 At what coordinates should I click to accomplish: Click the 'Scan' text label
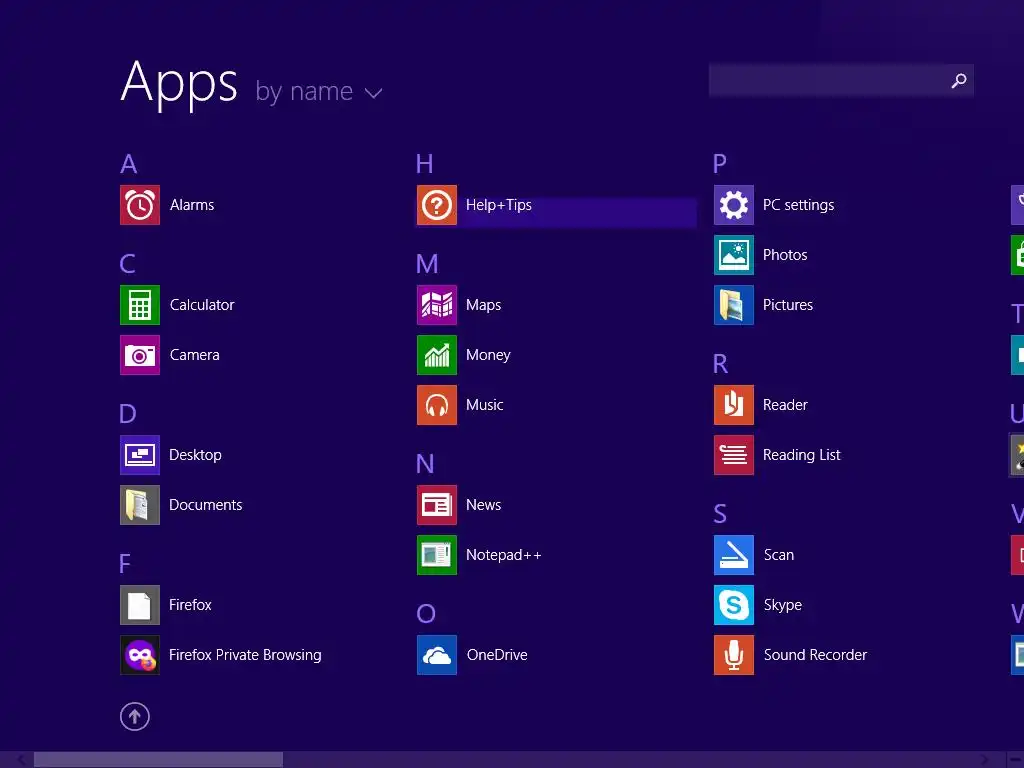point(779,555)
